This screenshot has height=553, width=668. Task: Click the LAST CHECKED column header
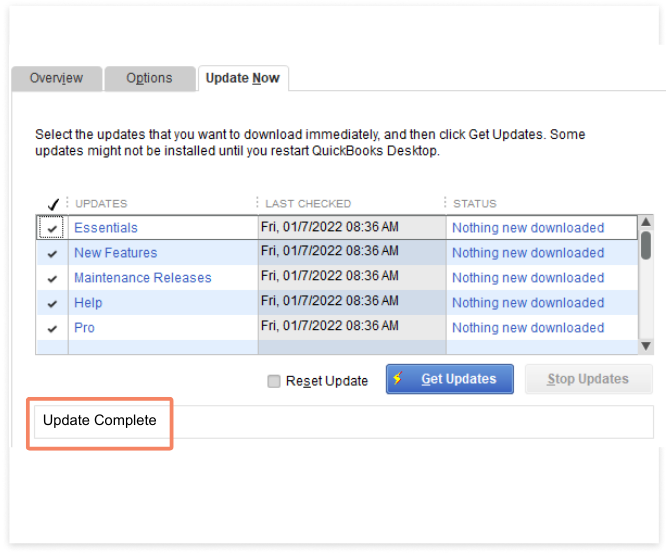click(x=308, y=204)
